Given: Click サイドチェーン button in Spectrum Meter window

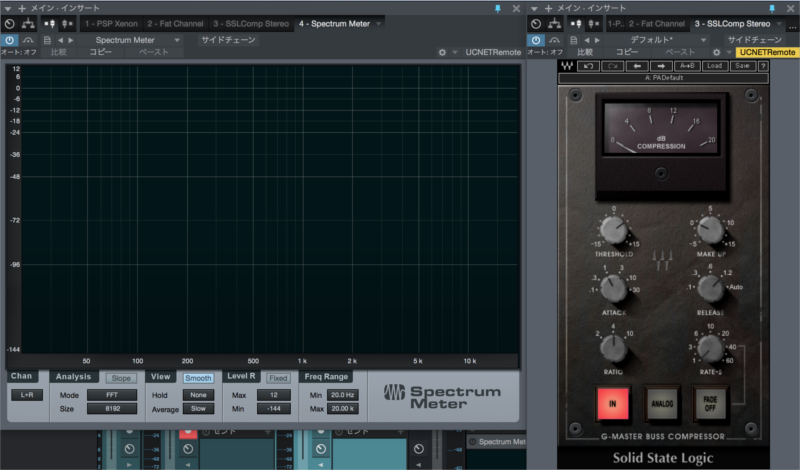Looking at the screenshot, I should (228, 40).
